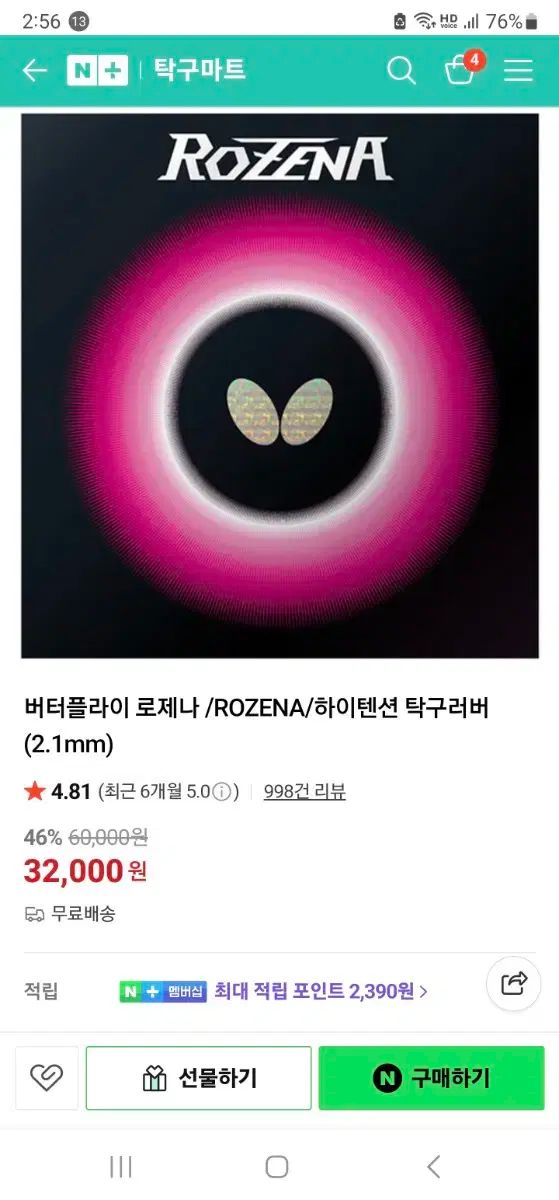Tap the star rating 4.81
The image size is (559, 1200).
[x=58, y=792]
